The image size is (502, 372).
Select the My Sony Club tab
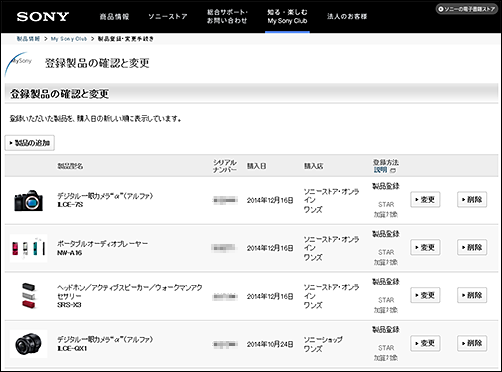pyautogui.click(x=287, y=16)
